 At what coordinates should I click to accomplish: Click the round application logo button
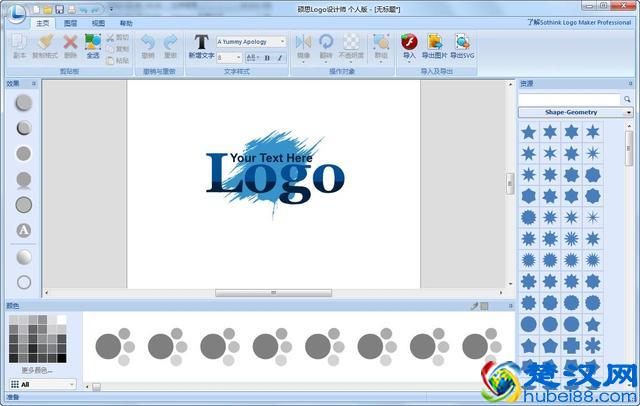pos(16,13)
